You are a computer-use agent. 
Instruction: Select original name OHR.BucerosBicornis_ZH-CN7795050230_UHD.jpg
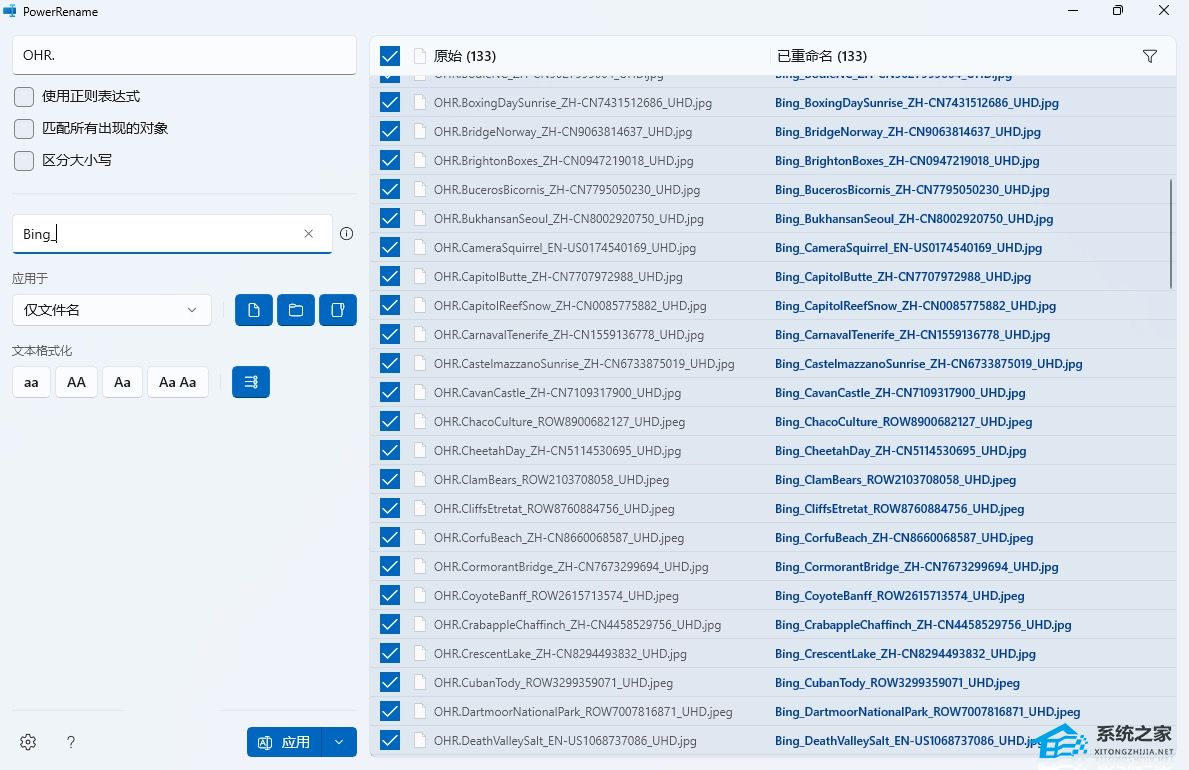(x=566, y=190)
